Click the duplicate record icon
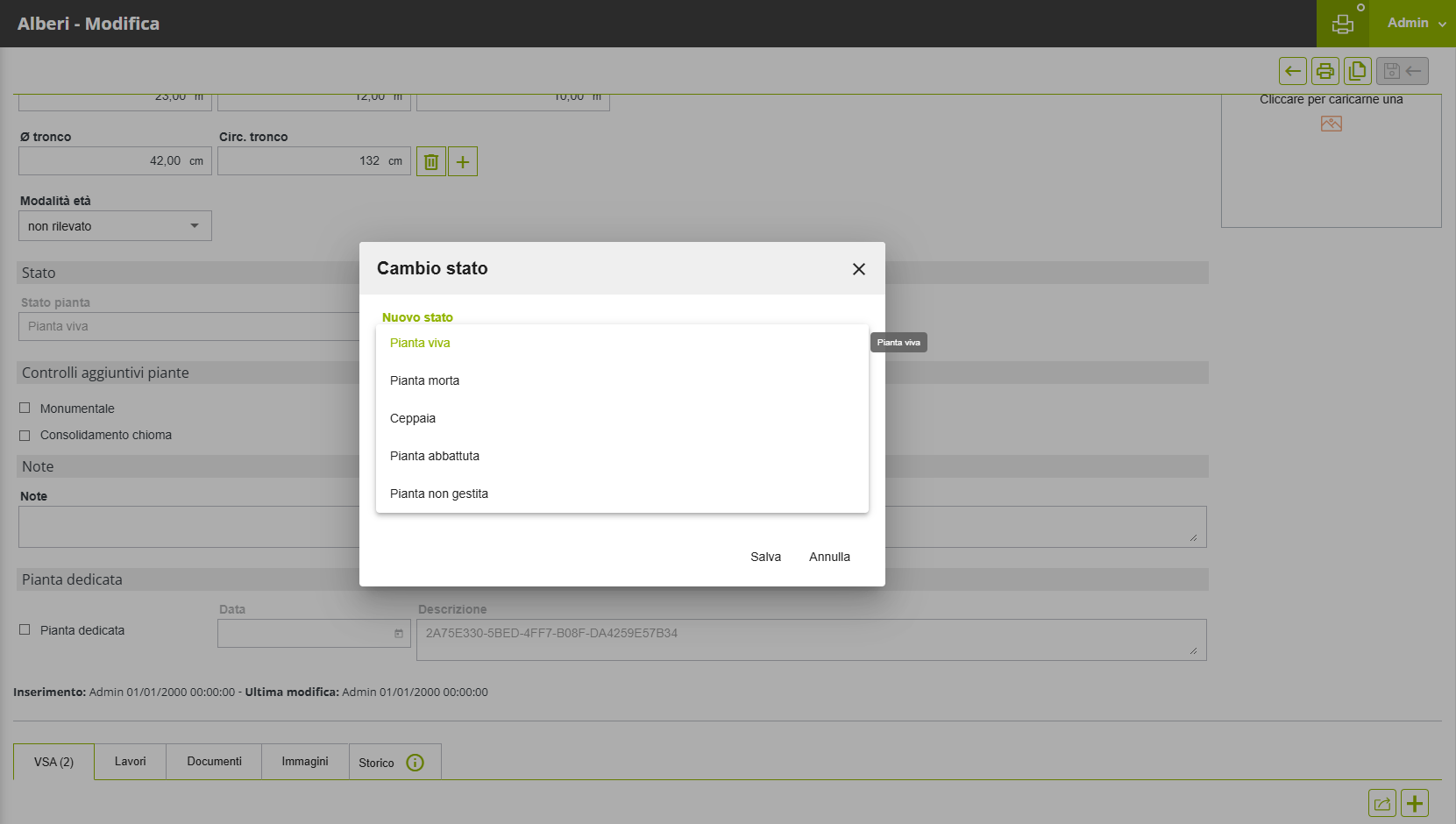This screenshot has width=1456, height=824. (x=1357, y=71)
